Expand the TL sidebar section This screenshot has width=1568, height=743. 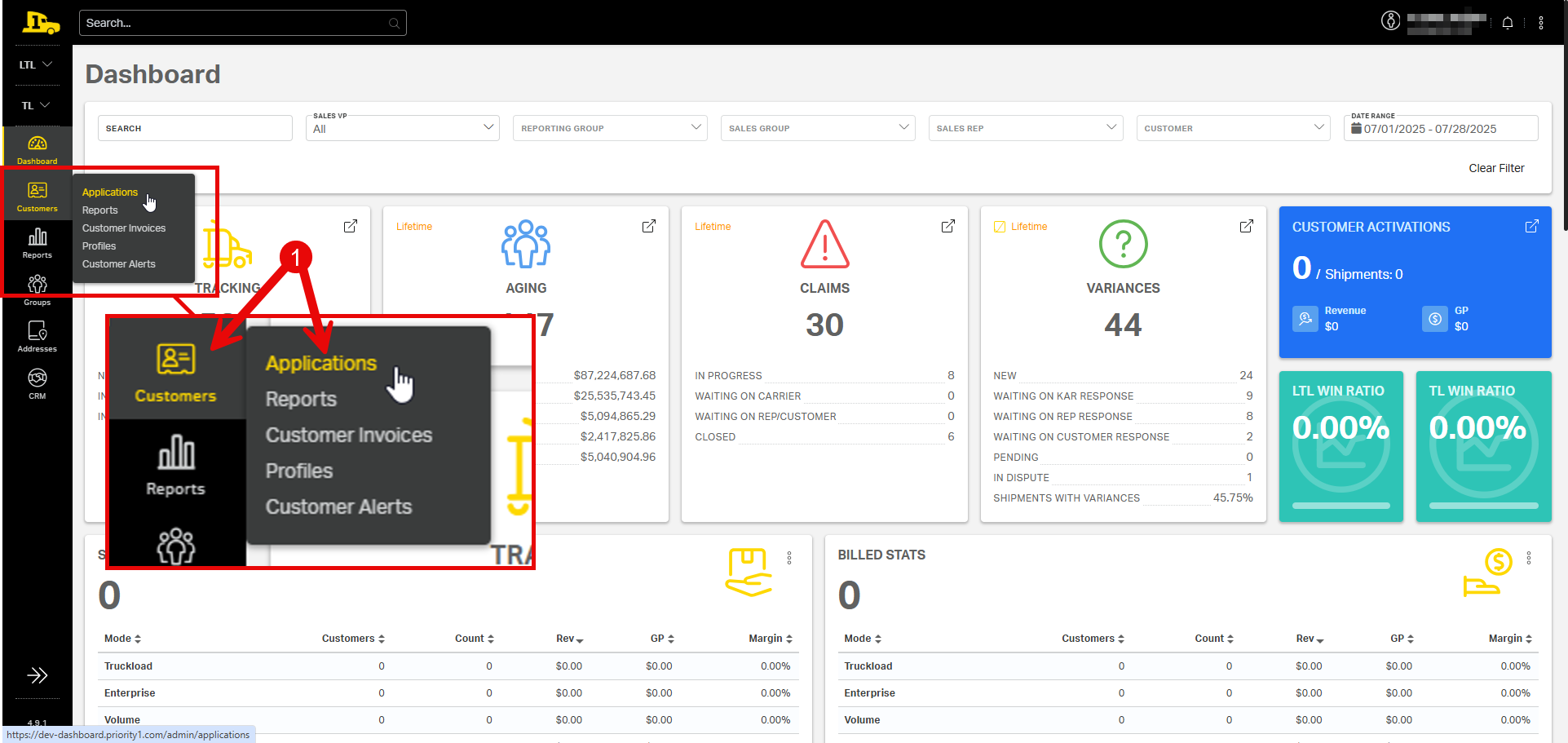coord(37,105)
